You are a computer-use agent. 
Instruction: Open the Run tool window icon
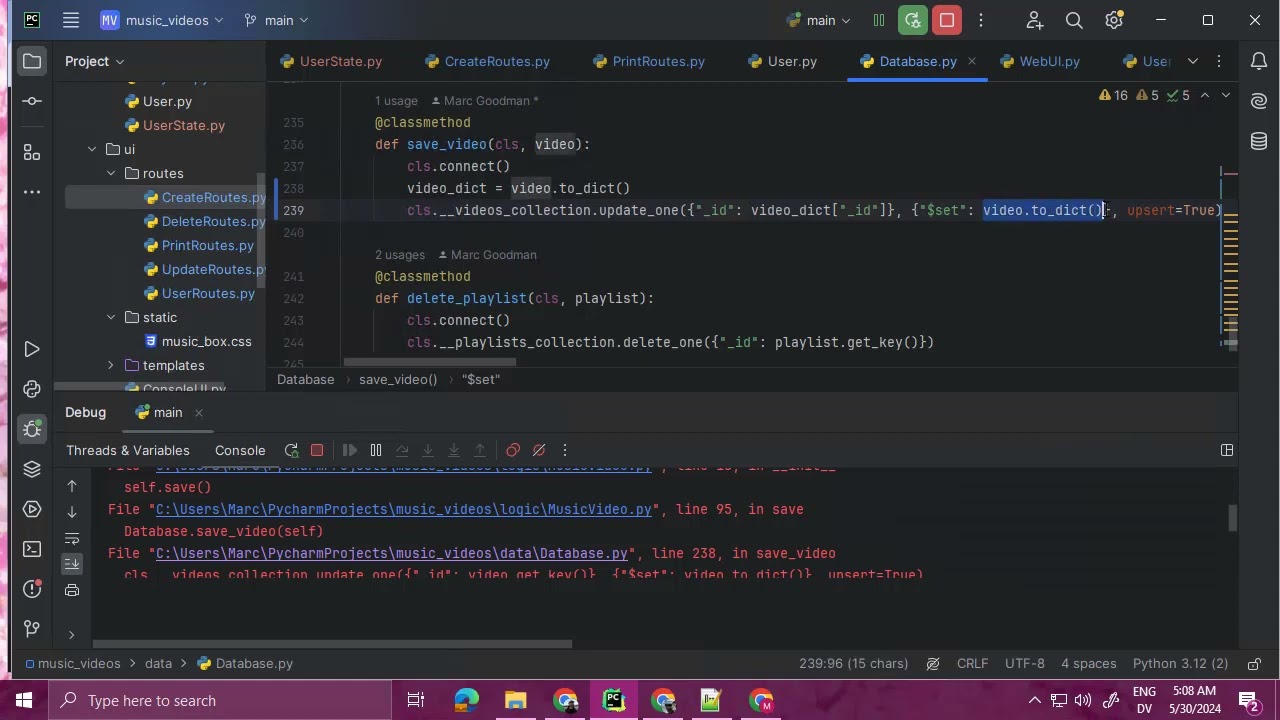point(32,349)
